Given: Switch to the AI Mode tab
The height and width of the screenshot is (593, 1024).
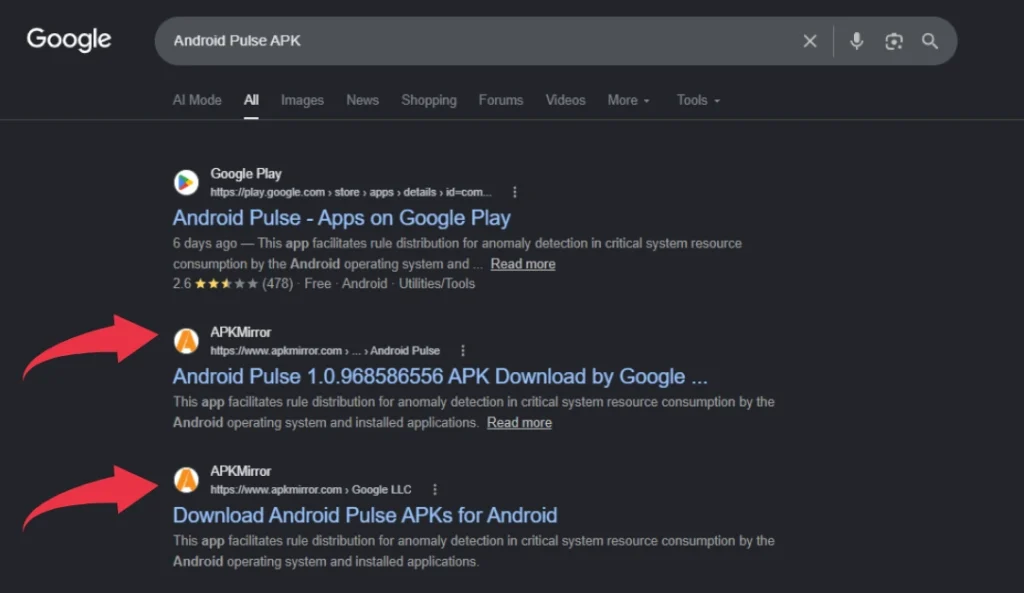Looking at the screenshot, I should tap(197, 100).
